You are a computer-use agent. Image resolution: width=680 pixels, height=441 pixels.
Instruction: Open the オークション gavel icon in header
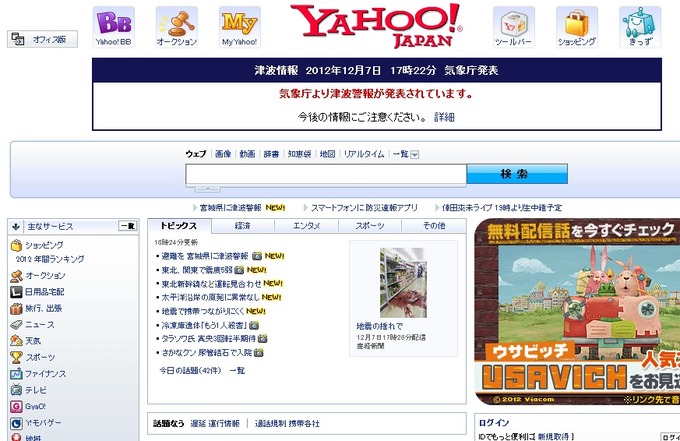pyautogui.click(x=177, y=27)
